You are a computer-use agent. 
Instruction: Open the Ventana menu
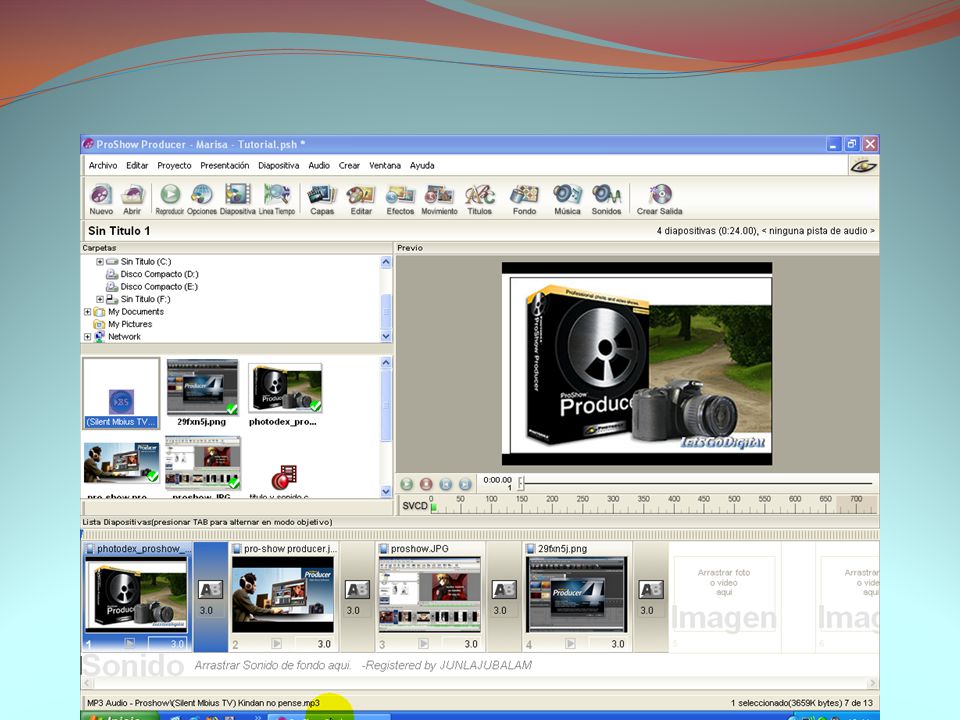pyautogui.click(x=384, y=165)
